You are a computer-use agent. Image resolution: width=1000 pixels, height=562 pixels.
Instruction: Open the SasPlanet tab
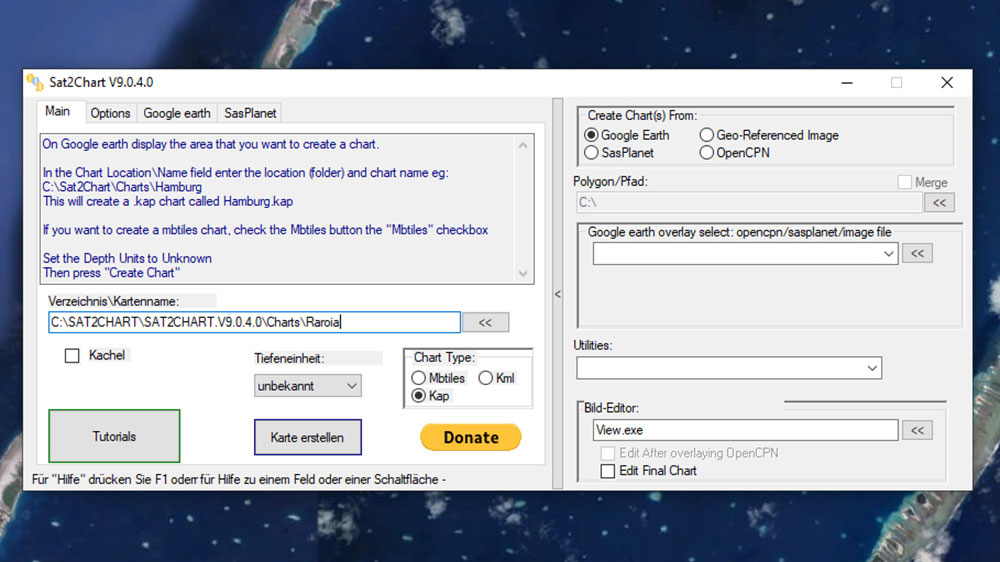pyautogui.click(x=249, y=113)
